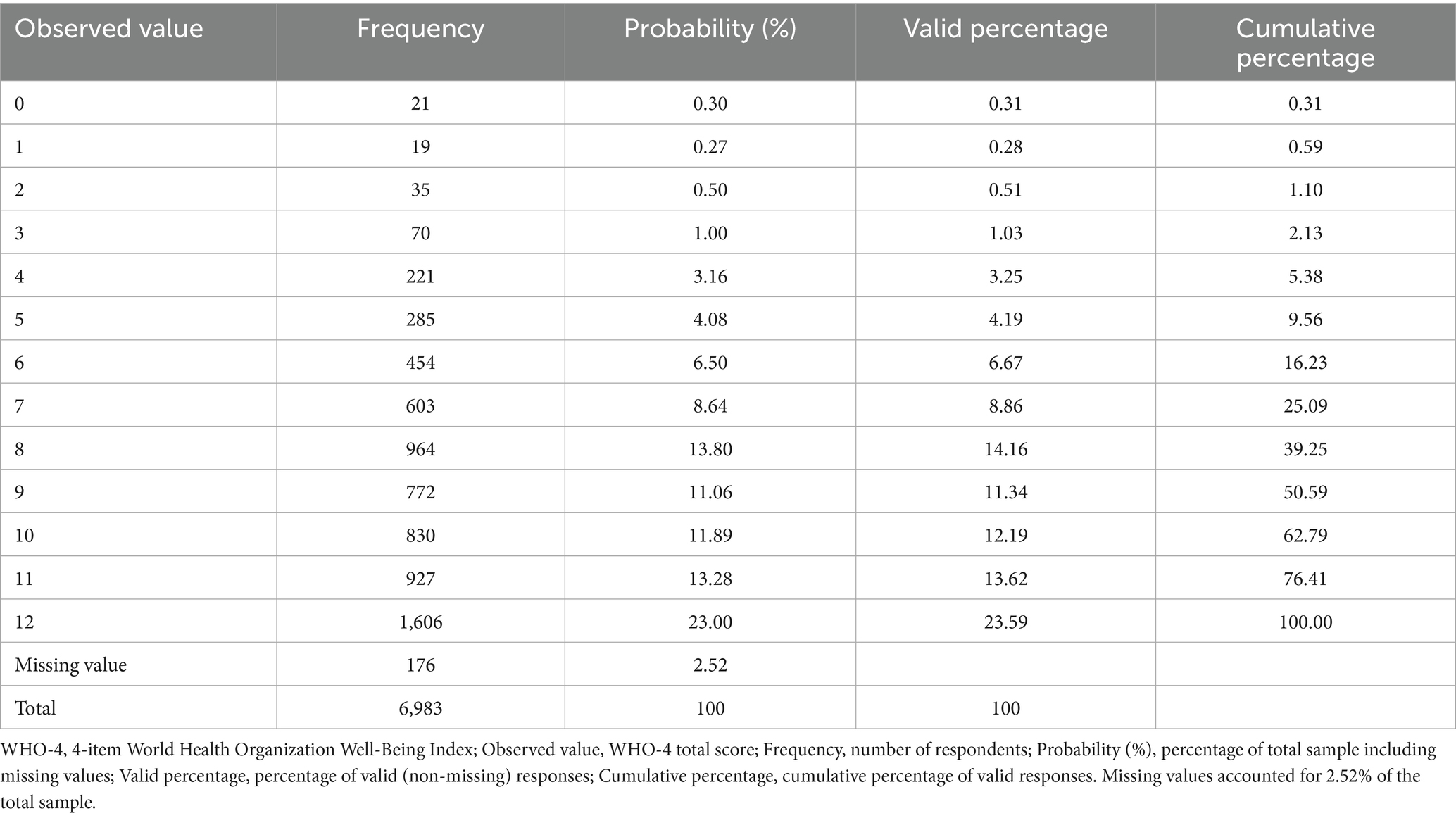Select the Frequency column header

[420, 29]
